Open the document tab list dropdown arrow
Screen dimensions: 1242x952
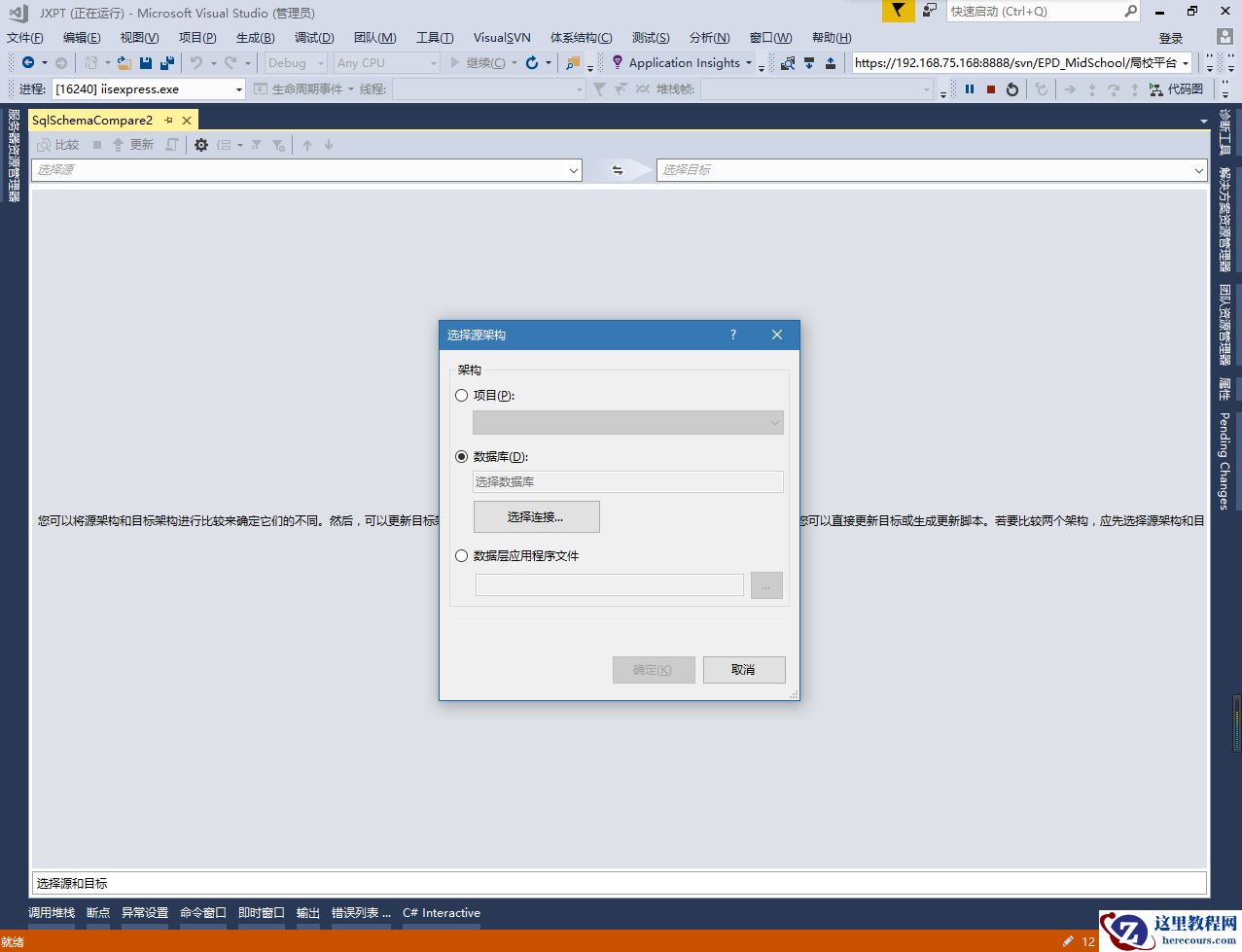tap(1205, 122)
